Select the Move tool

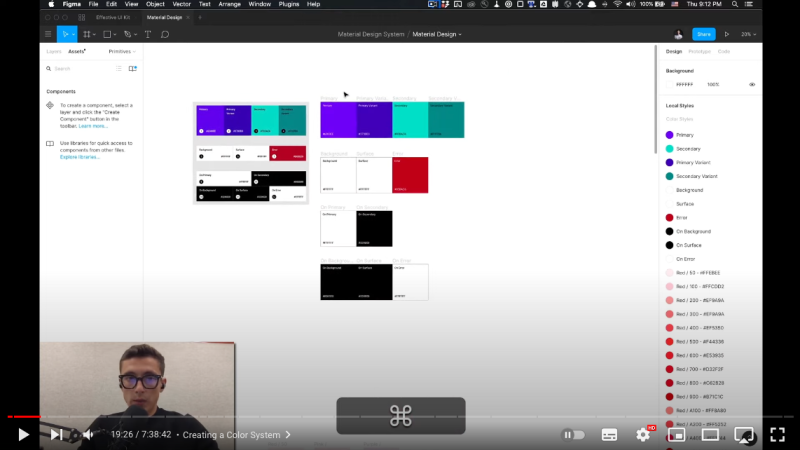[x=65, y=34]
